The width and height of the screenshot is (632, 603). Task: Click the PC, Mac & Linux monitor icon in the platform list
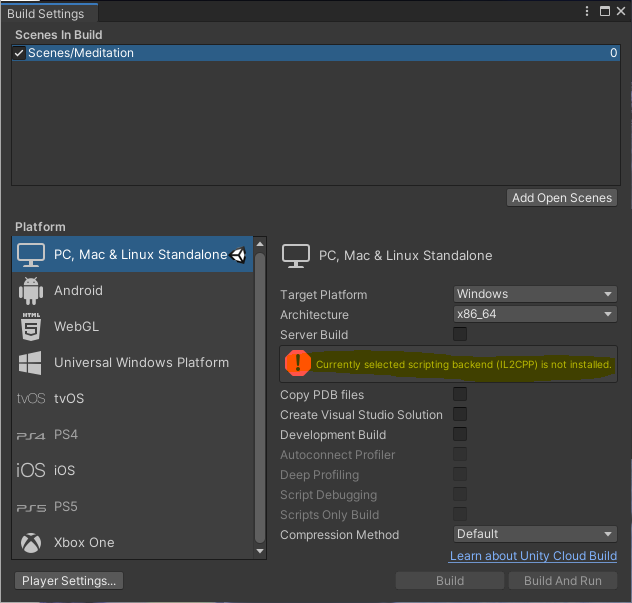coord(31,255)
